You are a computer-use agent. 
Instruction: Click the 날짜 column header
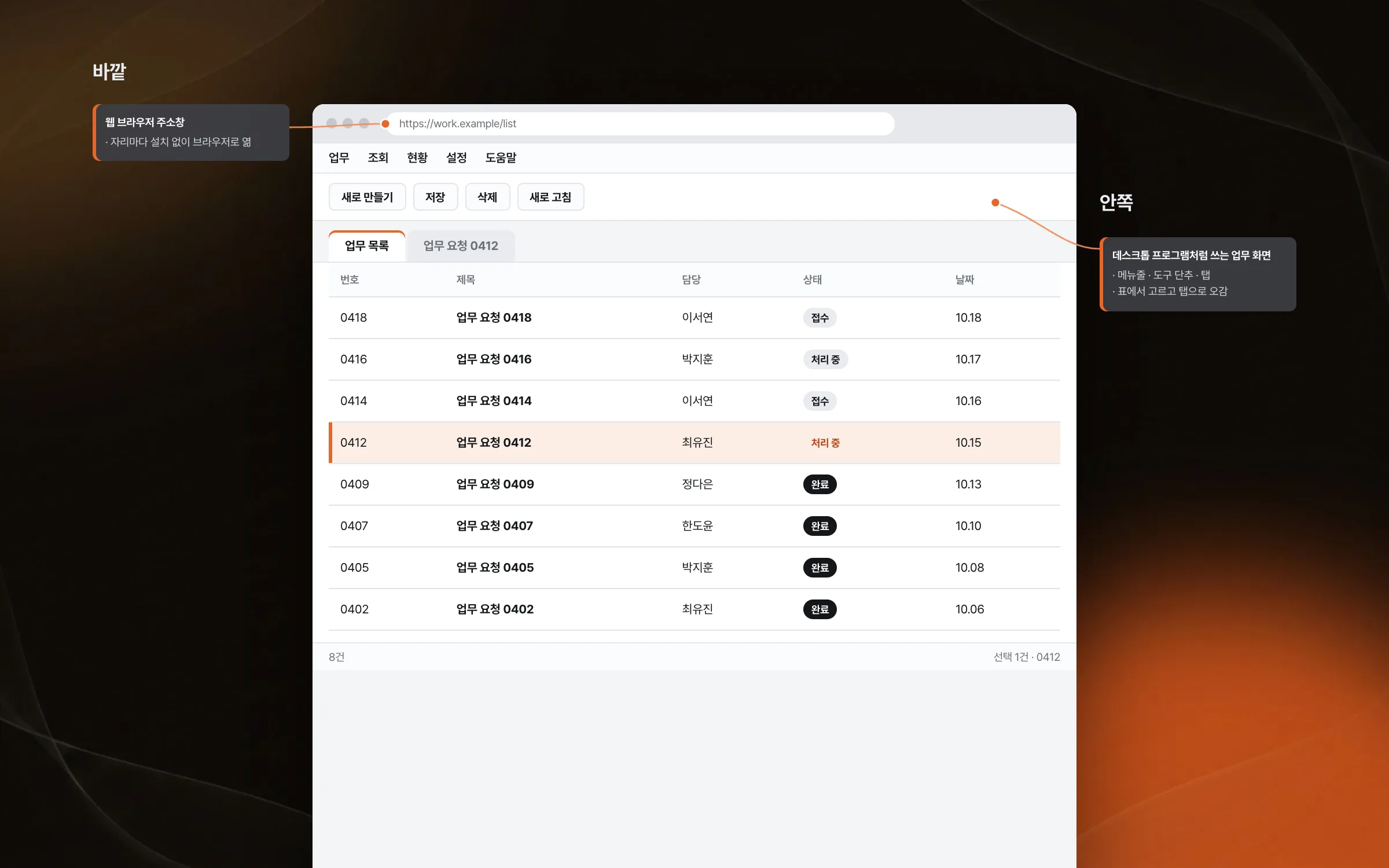click(x=965, y=280)
